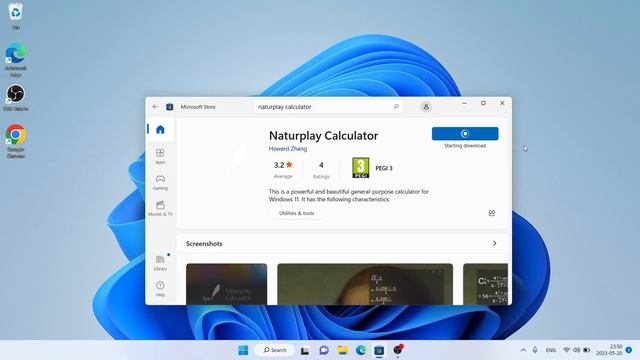Show hidden icons in the system tray

click(x=523, y=350)
